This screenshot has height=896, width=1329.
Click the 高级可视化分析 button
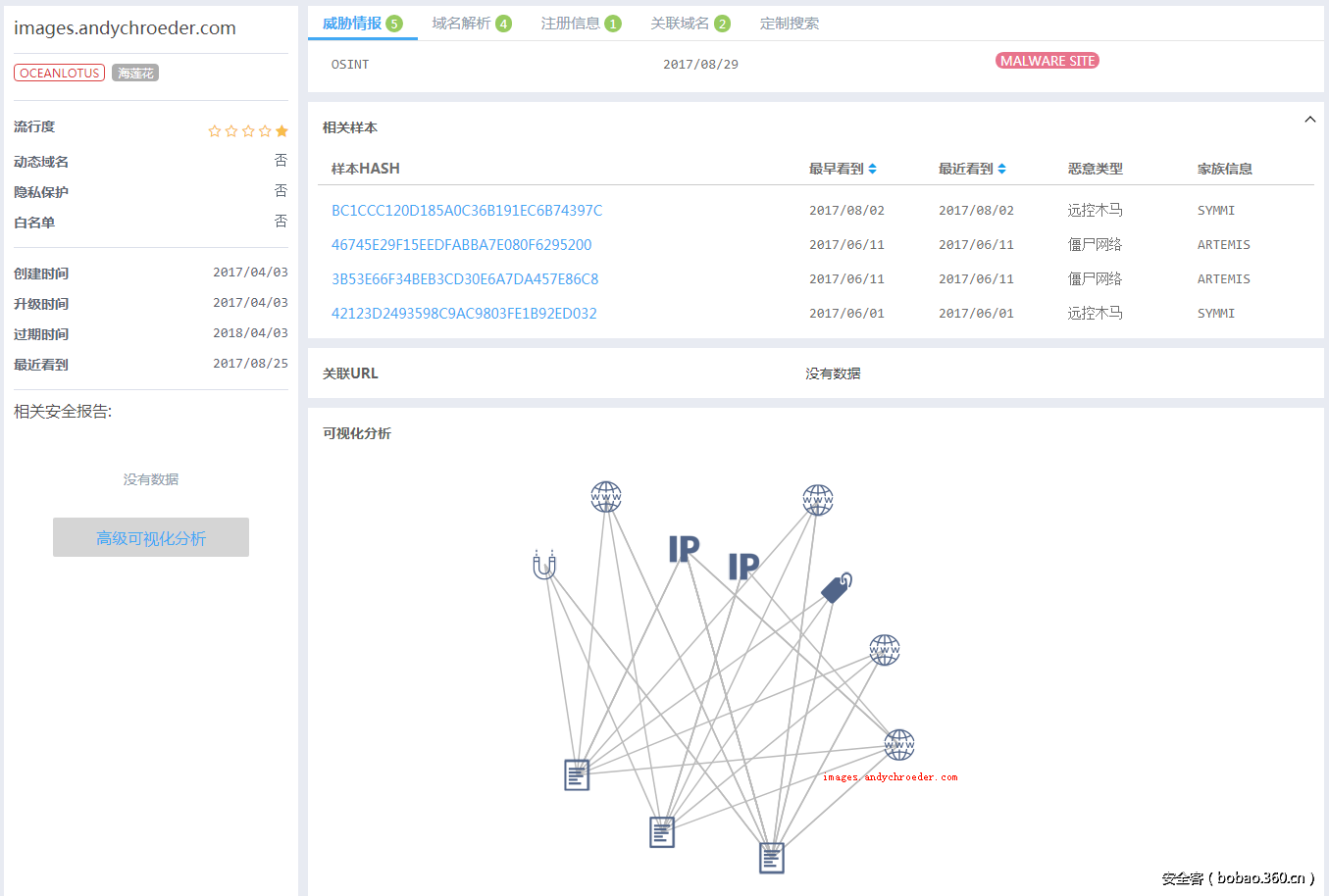[x=151, y=538]
